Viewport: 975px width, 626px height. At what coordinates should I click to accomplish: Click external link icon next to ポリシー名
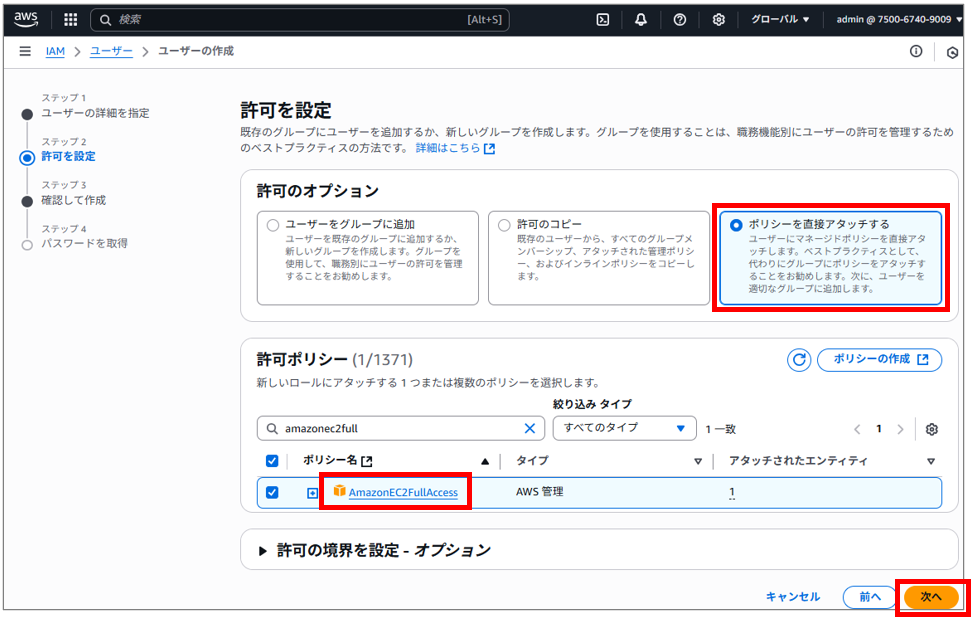[x=367, y=461]
